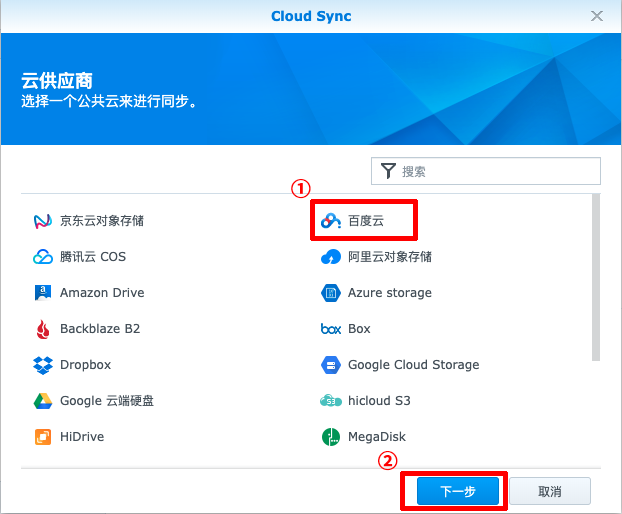622x514 pixels.
Task: Select the Backblaze B2 label
Action: [100, 329]
